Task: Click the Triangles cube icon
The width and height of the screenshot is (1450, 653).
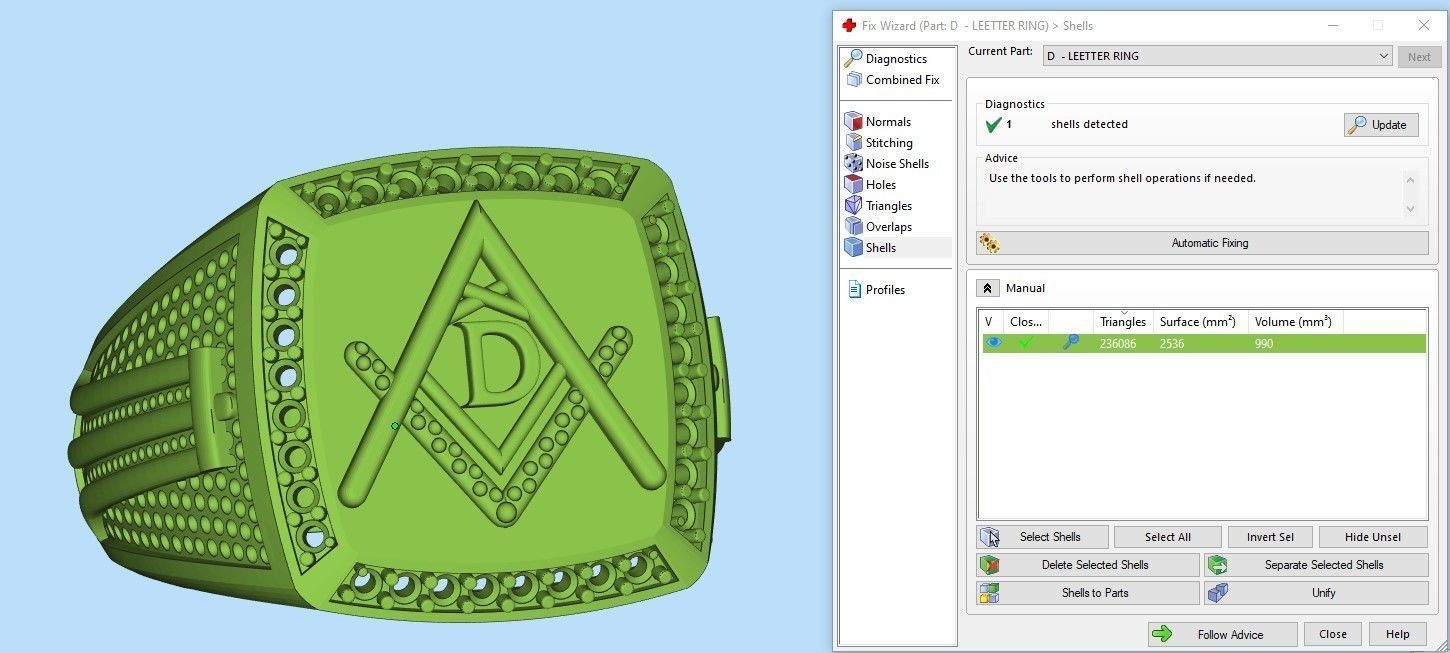Action: coord(853,206)
